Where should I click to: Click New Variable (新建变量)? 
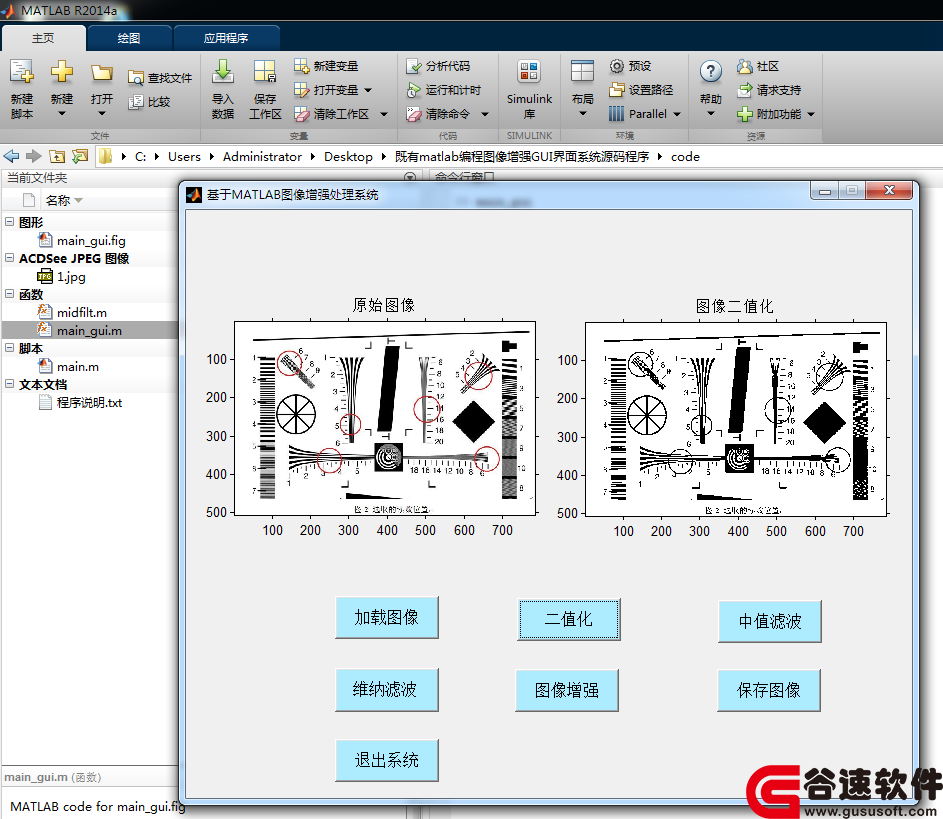[326, 66]
